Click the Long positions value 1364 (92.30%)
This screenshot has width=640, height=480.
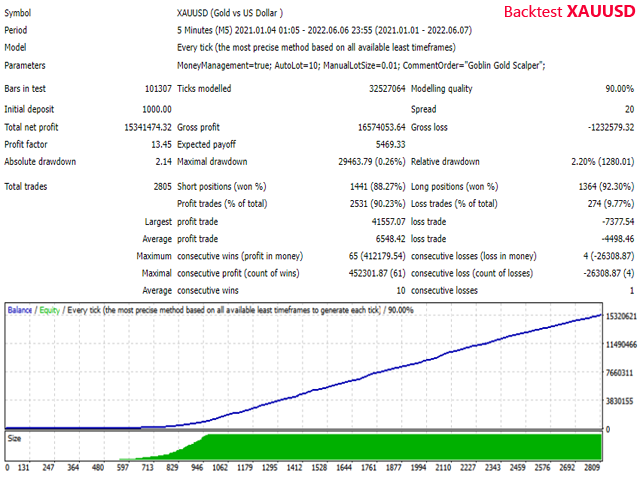point(606,187)
